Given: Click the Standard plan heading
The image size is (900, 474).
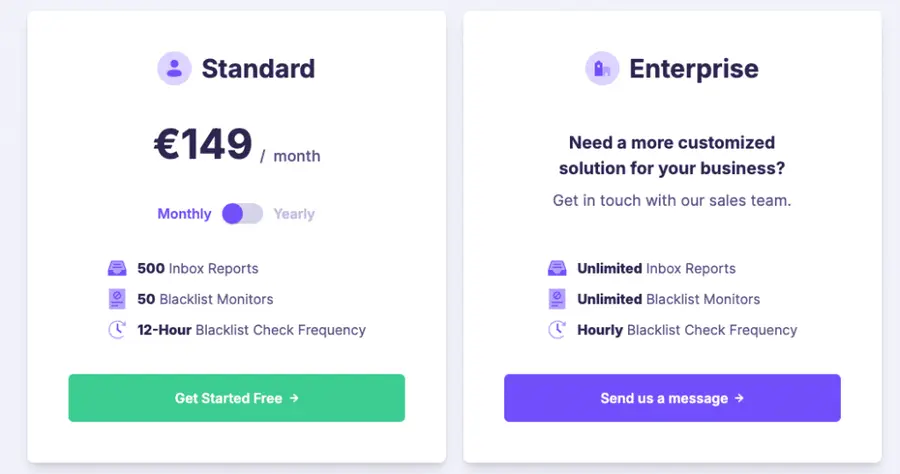Looking at the screenshot, I should (258, 69).
